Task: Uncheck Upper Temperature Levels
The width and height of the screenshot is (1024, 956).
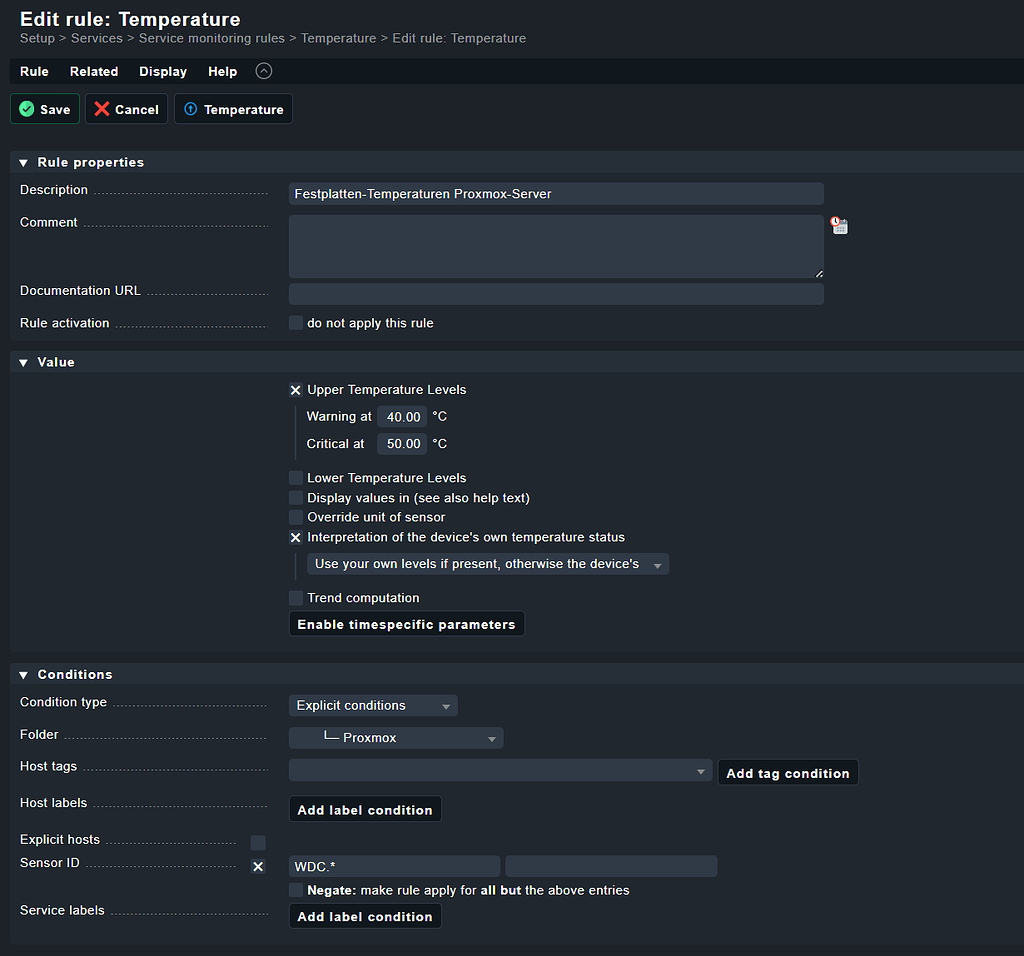Action: tap(296, 390)
